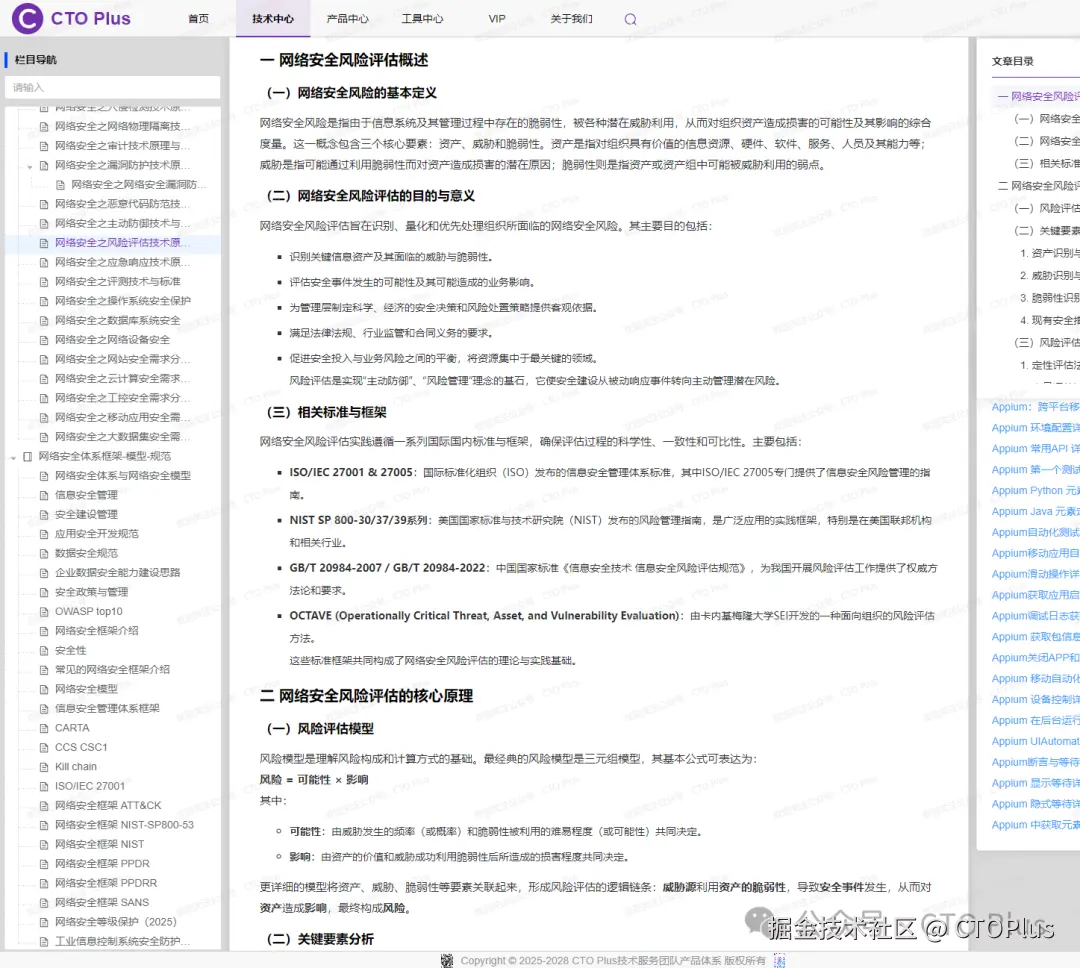Click the QR code icon in footer
Viewport: 1080px width, 968px height.
pyautogui.click(x=447, y=960)
